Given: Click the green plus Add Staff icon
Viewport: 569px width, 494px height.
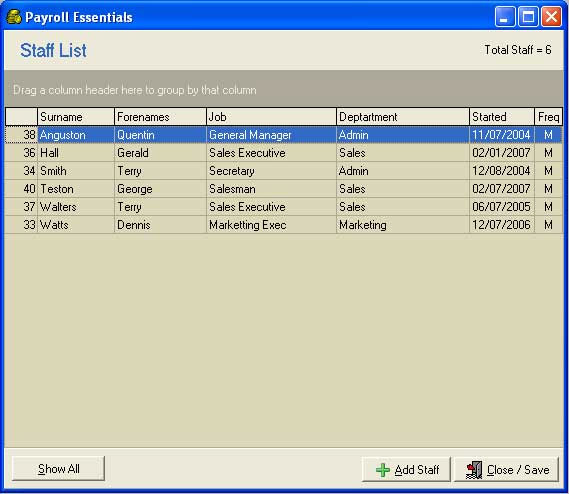Looking at the screenshot, I should (x=383, y=470).
